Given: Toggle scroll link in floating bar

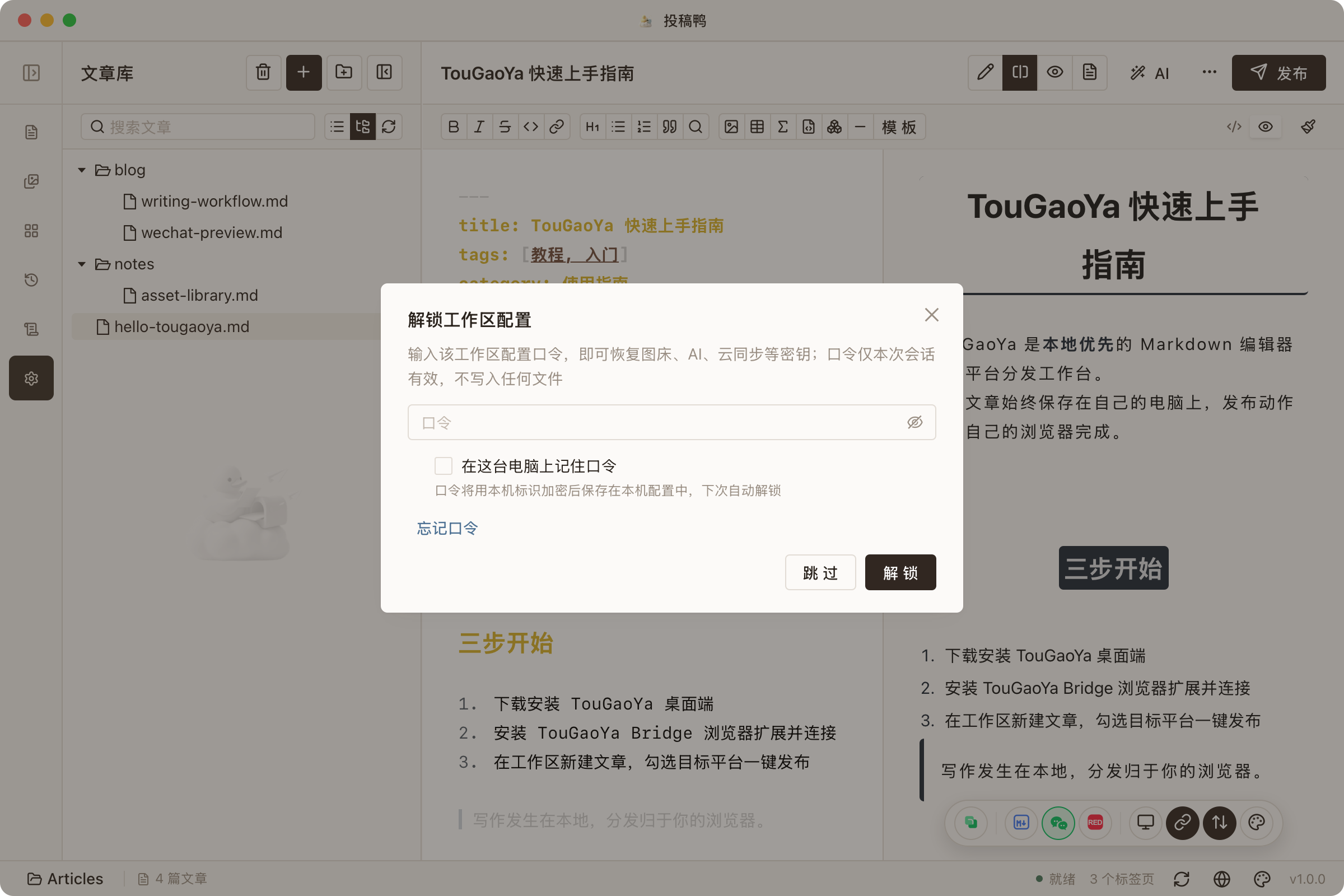Looking at the screenshot, I should click(1182, 822).
